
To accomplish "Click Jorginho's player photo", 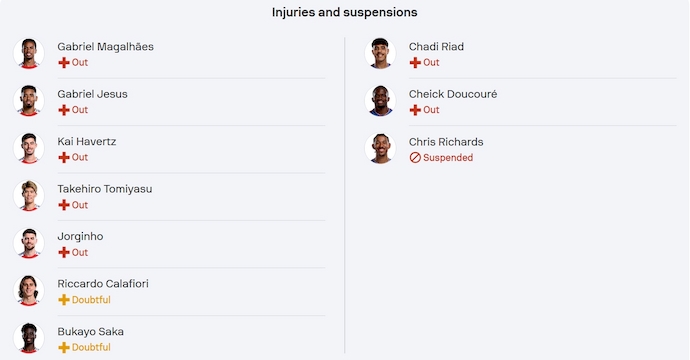I will 29,243.
